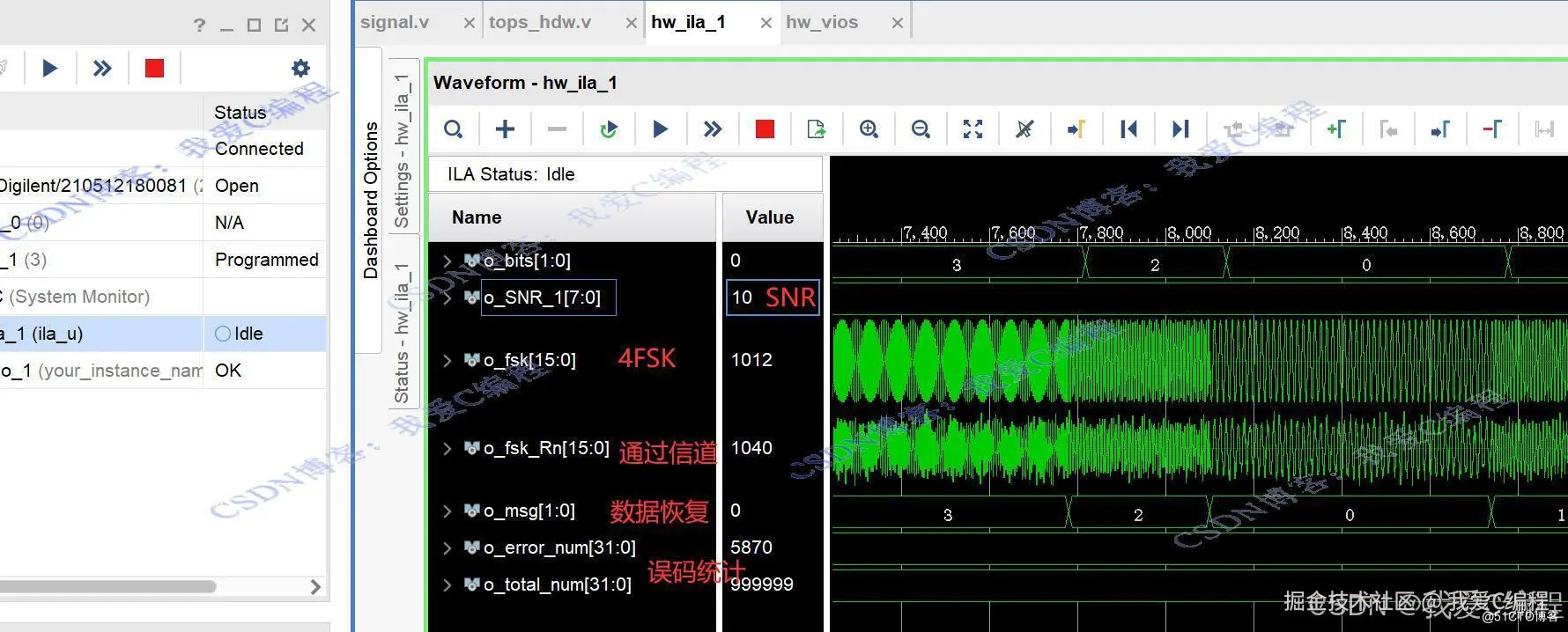Image resolution: width=1568 pixels, height=632 pixels.
Task: Click the red Stop Trigger icon in waveform toolbar
Action: pyautogui.click(x=765, y=129)
